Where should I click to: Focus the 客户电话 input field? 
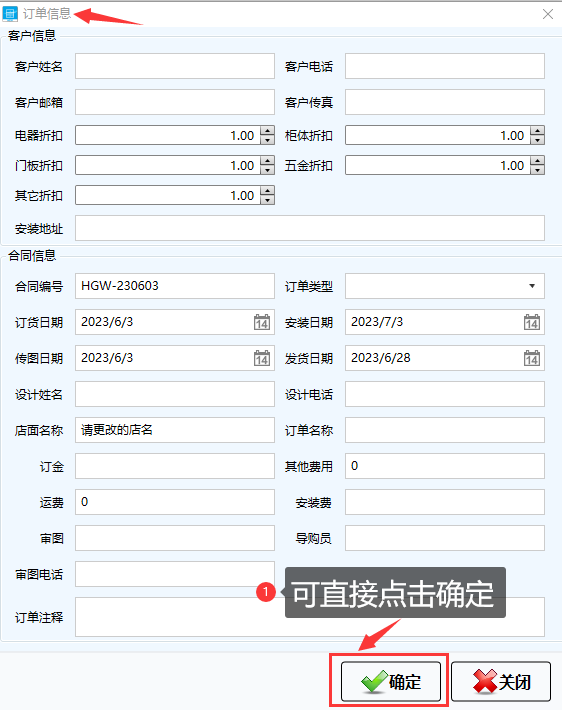[x=445, y=66]
